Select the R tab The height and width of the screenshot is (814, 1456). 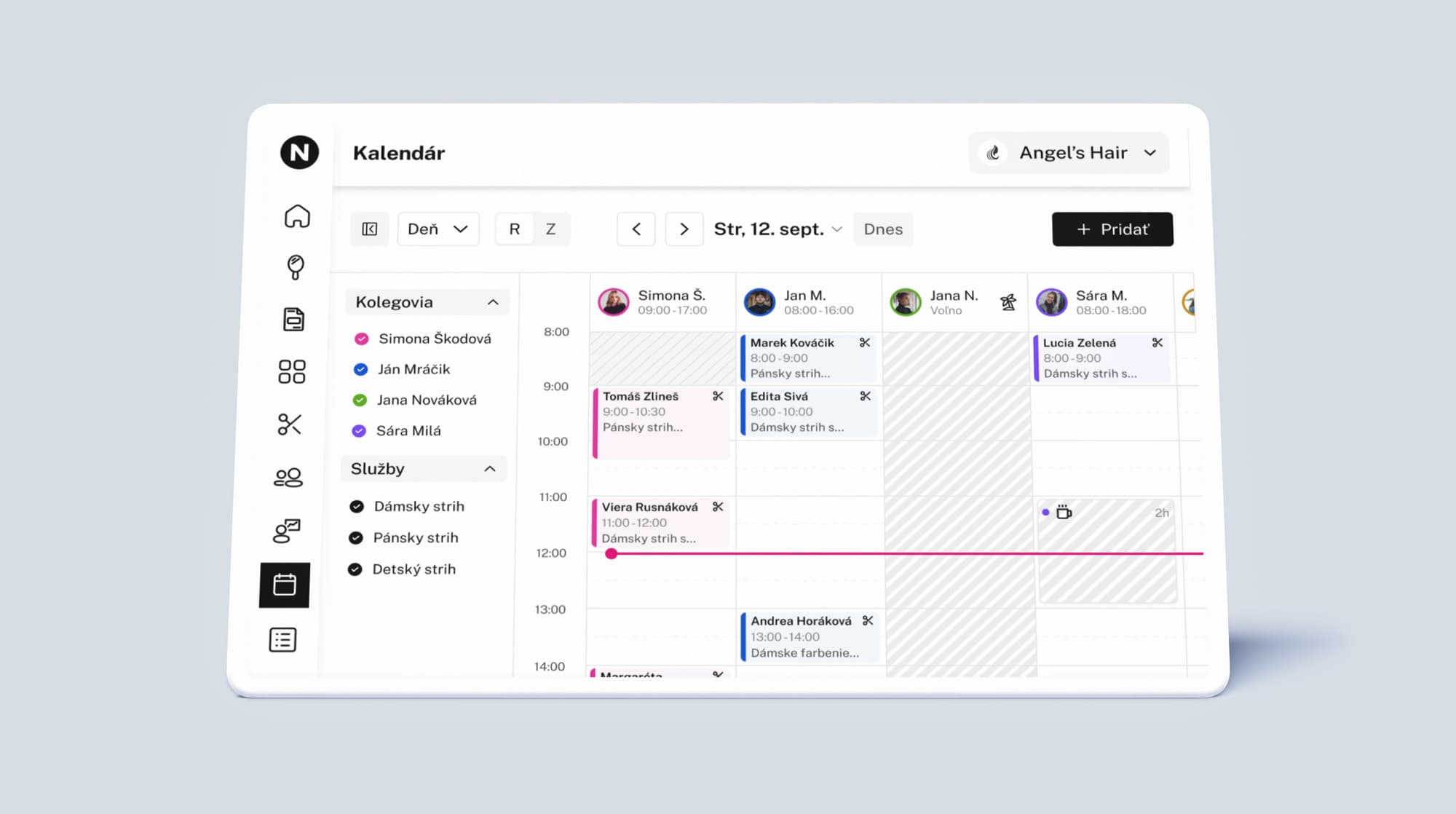(x=514, y=229)
